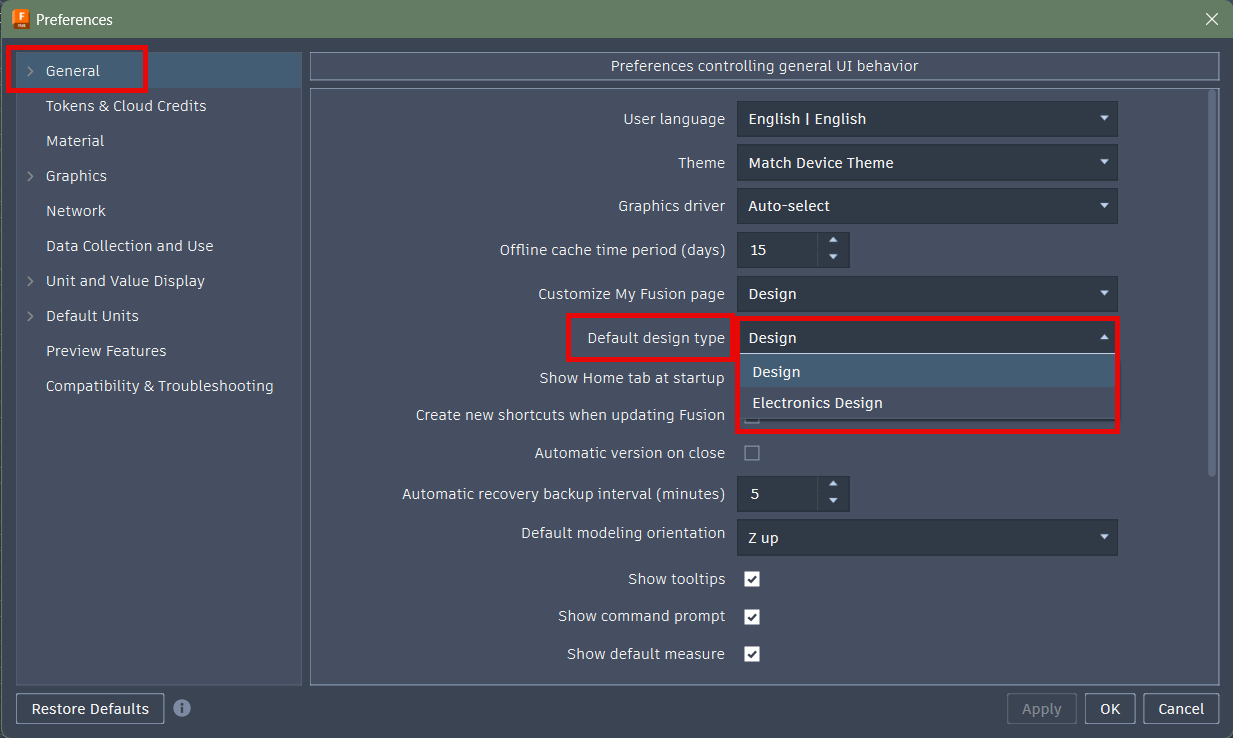Open the Preview Features section

pos(105,350)
